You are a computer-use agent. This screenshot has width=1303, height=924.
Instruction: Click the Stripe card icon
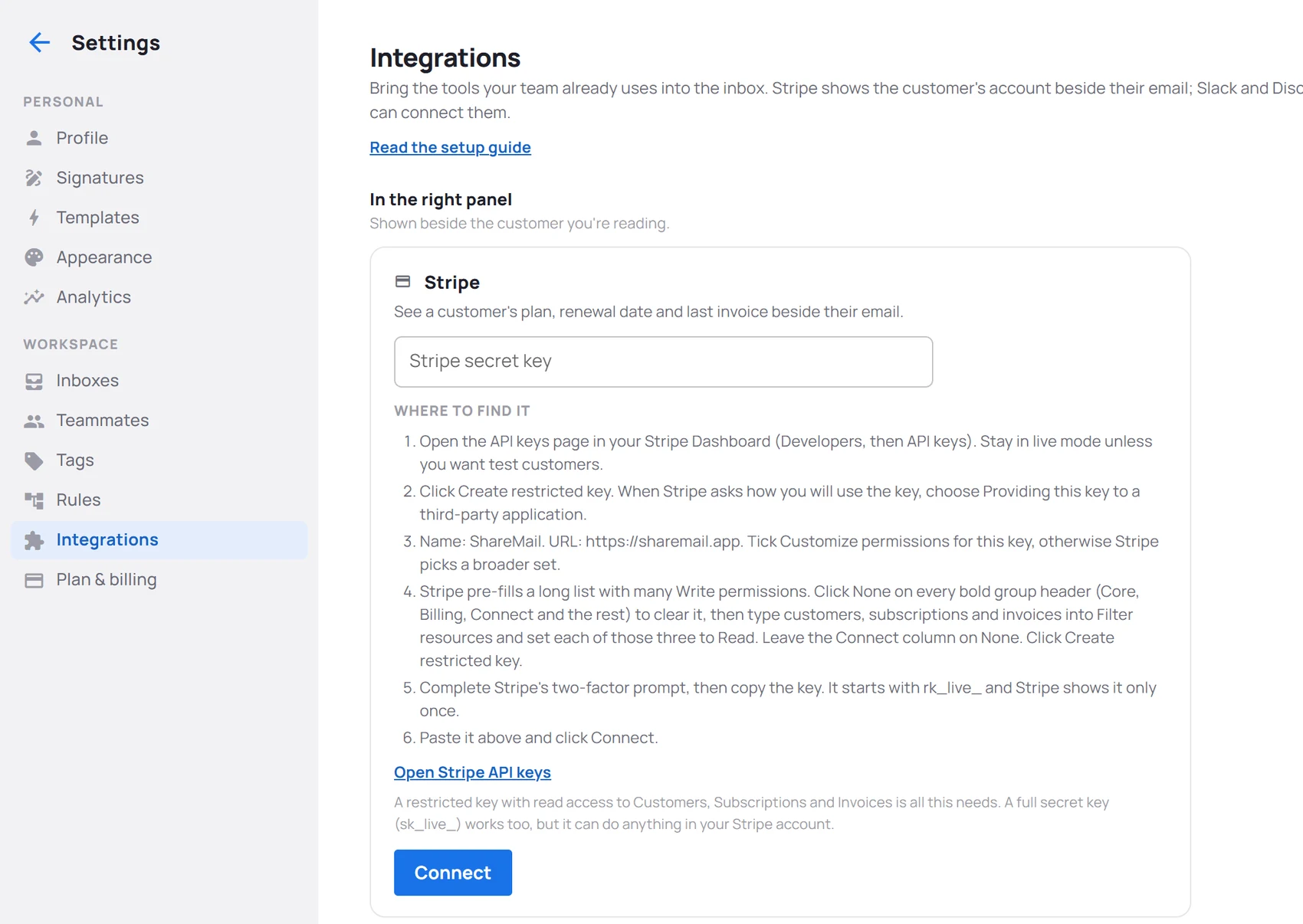point(402,281)
